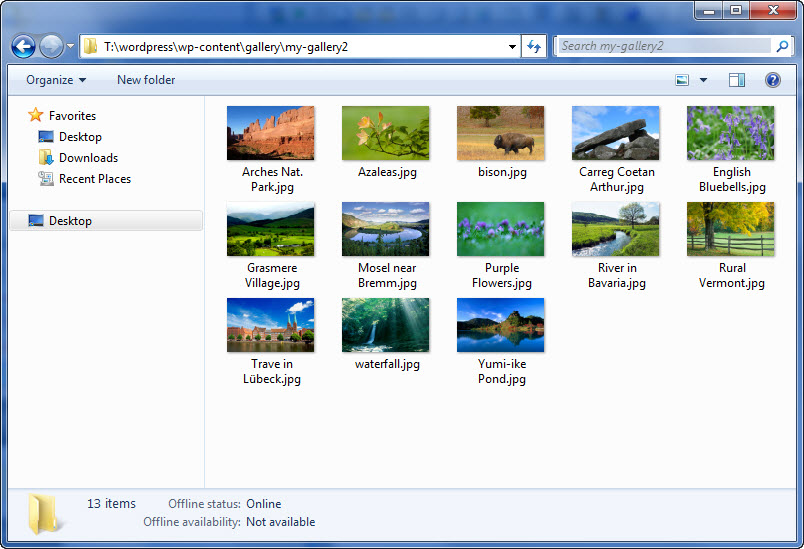Click the Forward navigation arrow button
Image resolution: width=804 pixels, height=549 pixels.
(51, 46)
